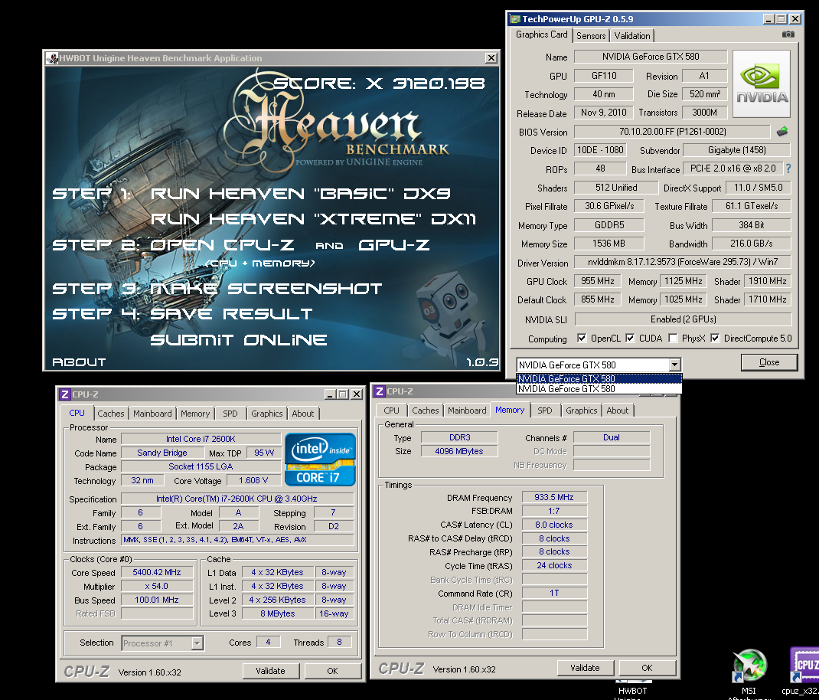The height and width of the screenshot is (700, 819).
Task: Click the NVIDIA logo in GPU-Z
Action: (762, 84)
